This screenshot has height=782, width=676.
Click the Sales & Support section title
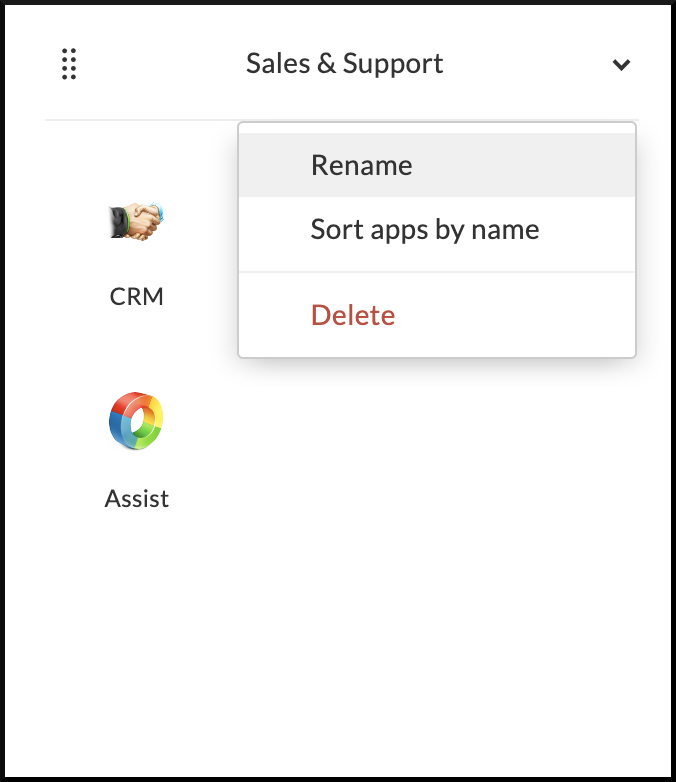pyautogui.click(x=345, y=64)
